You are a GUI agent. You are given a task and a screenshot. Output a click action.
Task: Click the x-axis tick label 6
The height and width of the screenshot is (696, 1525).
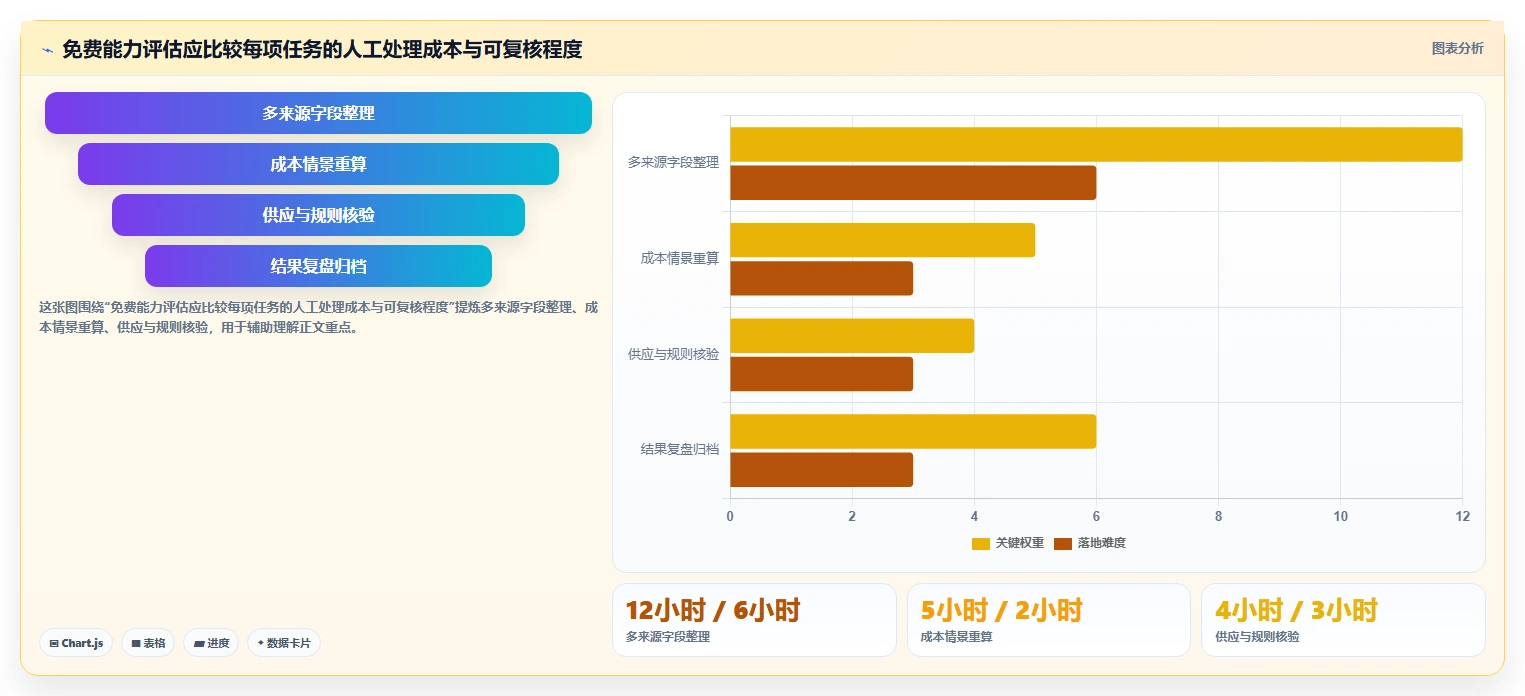click(x=1096, y=516)
